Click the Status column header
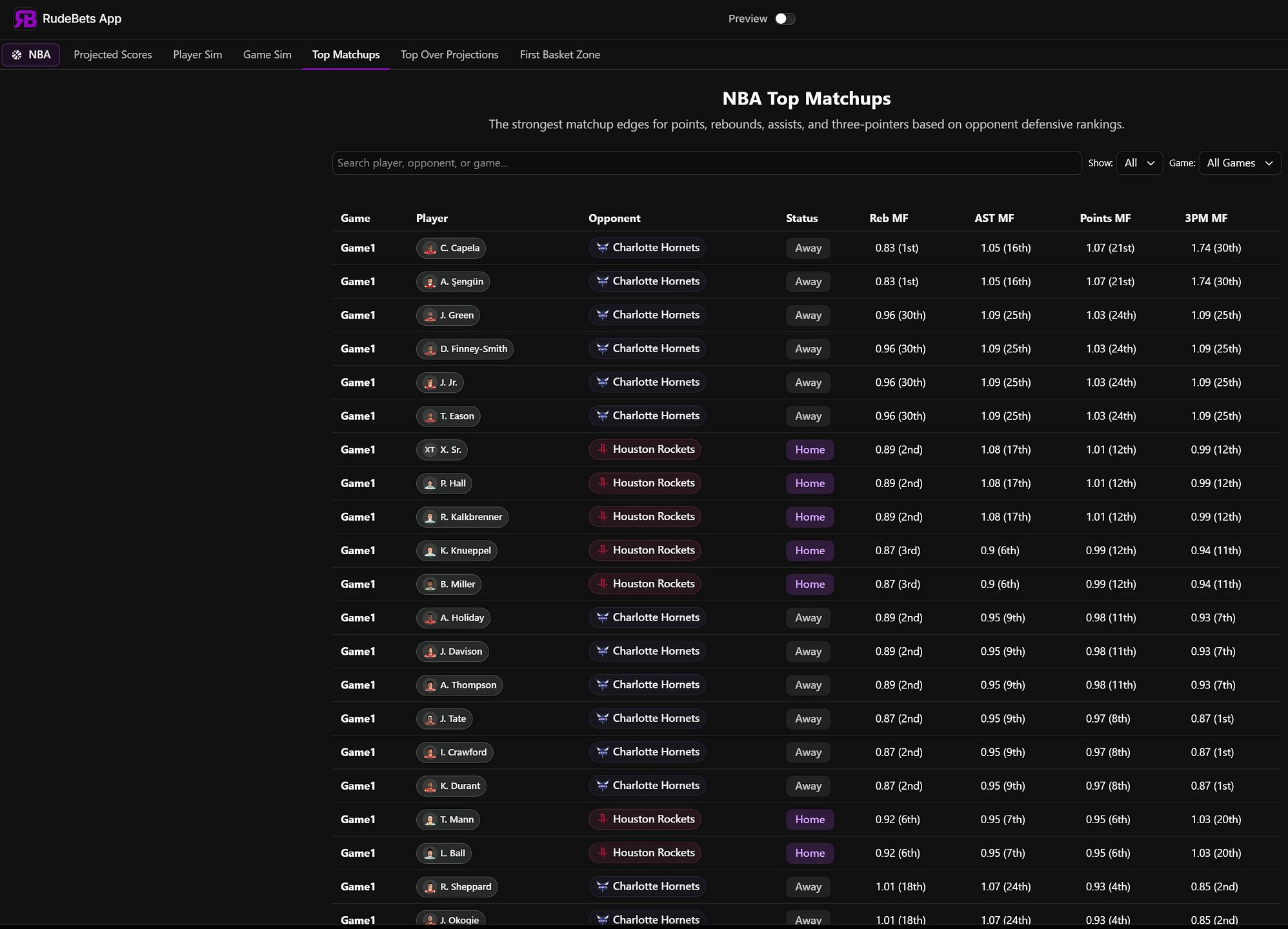Viewport: 1288px width, 929px height. point(802,218)
